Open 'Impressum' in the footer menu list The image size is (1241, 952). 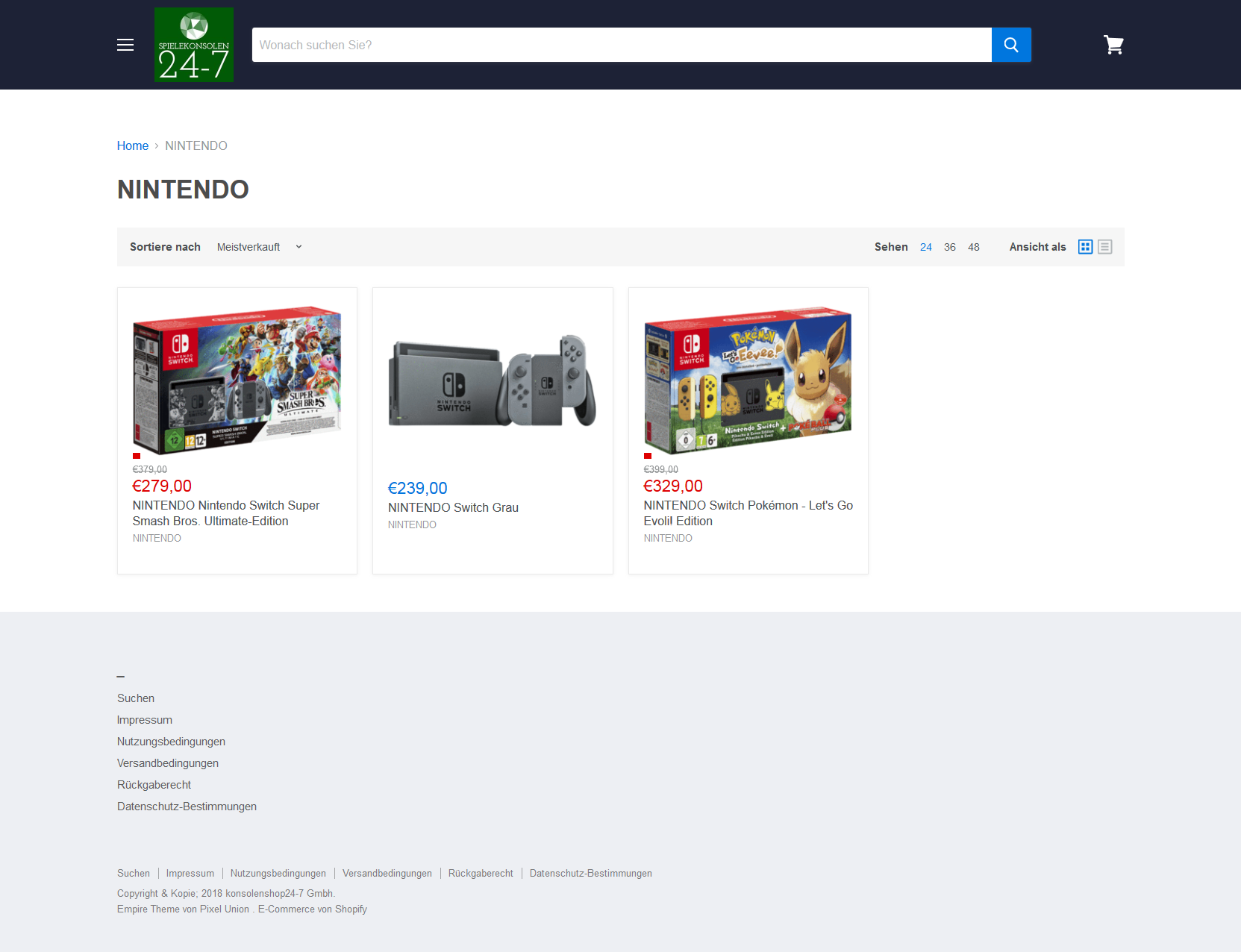click(x=145, y=720)
